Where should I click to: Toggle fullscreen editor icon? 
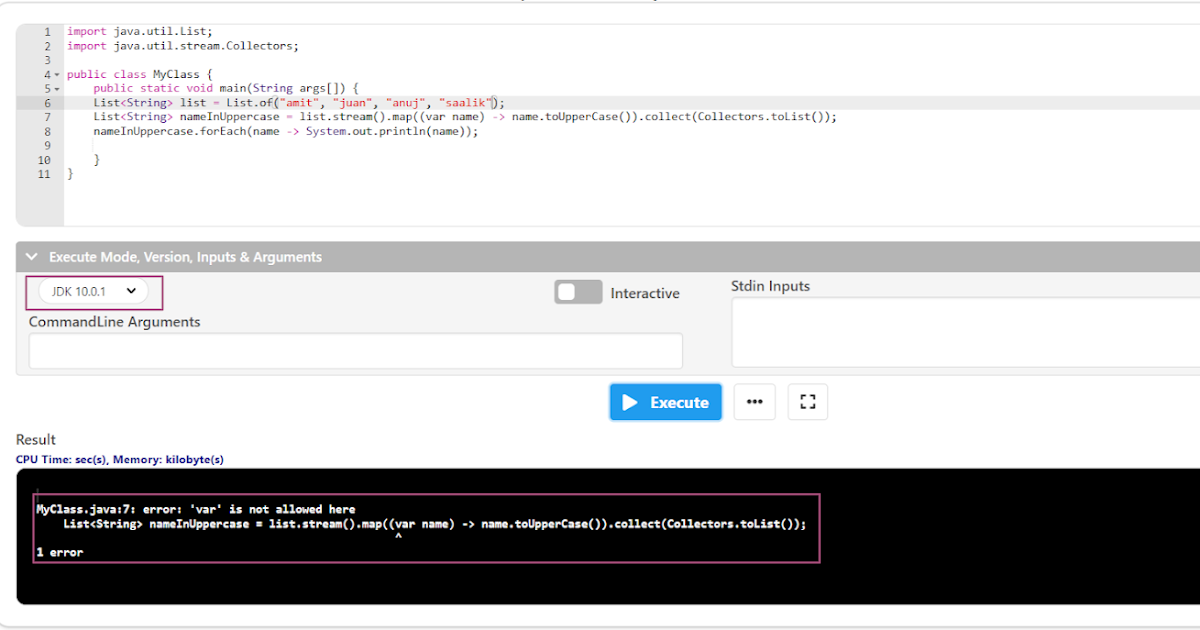(x=808, y=402)
